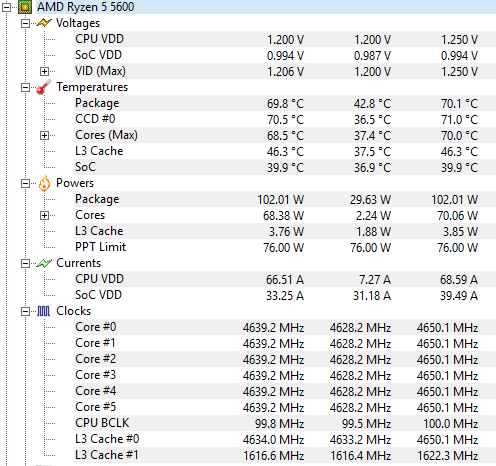Select the L3 Cache temperature row
The image size is (496, 466).
click(x=285, y=151)
